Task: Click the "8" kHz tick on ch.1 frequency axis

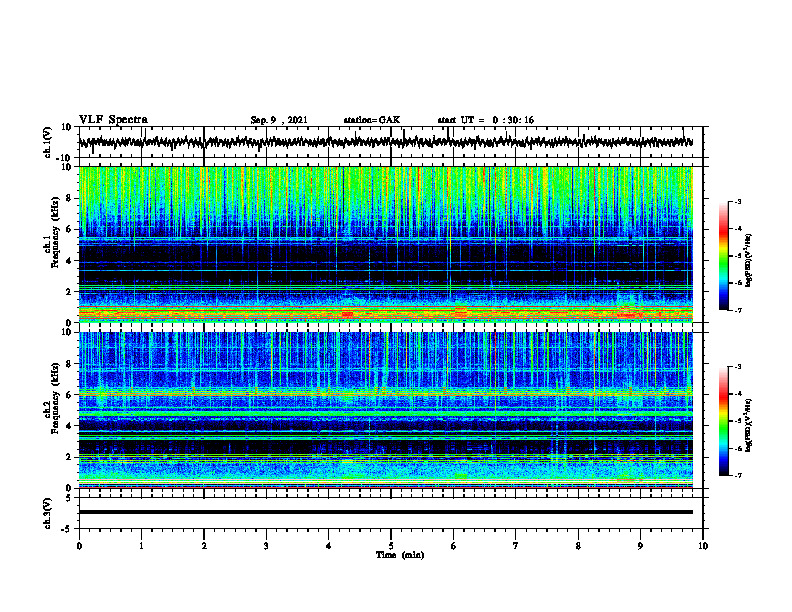Action: click(x=69, y=198)
